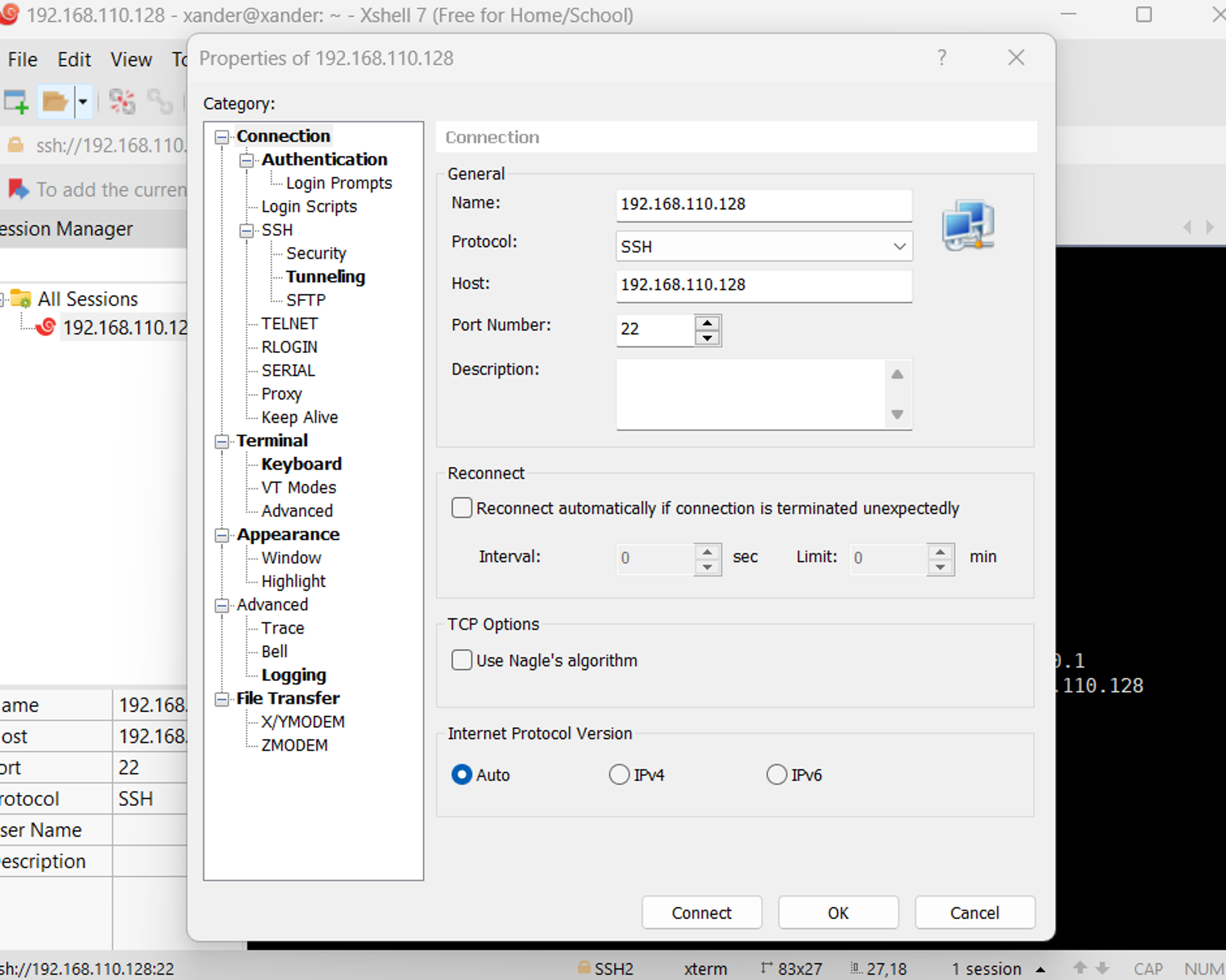The image size is (1226, 980).
Task: Click the session list arrow next to '1 session'
Action: pyautogui.click(x=1040, y=969)
